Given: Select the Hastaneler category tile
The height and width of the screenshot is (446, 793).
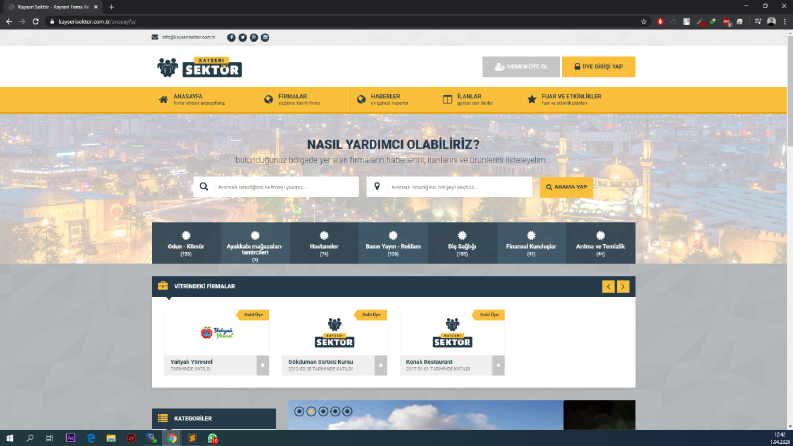Looking at the screenshot, I should [x=324, y=243].
